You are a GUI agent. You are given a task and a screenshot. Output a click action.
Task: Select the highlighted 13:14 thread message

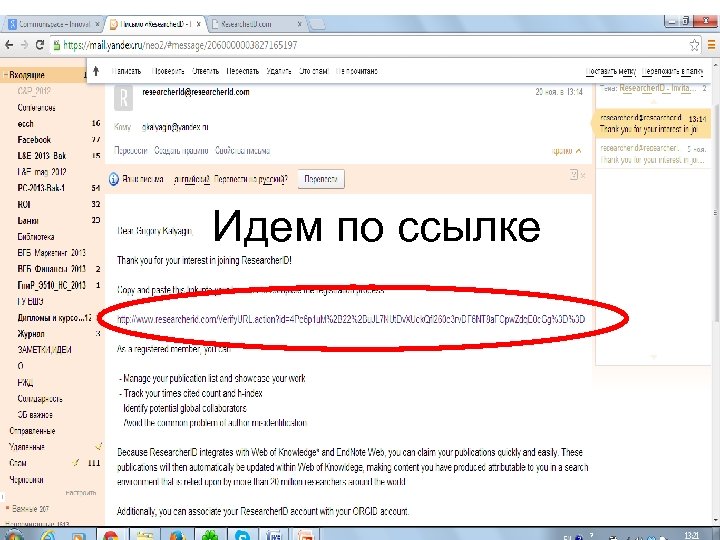click(x=653, y=123)
